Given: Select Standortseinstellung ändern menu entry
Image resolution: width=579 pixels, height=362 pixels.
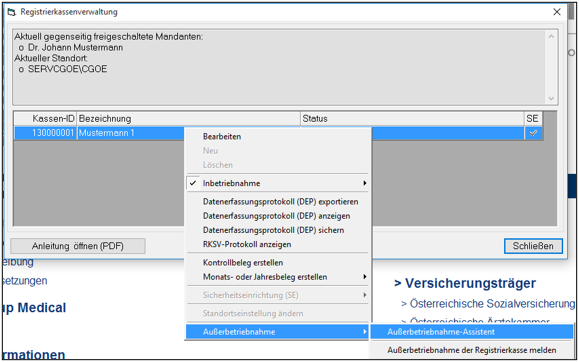Looking at the screenshot, I should [253, 313].
